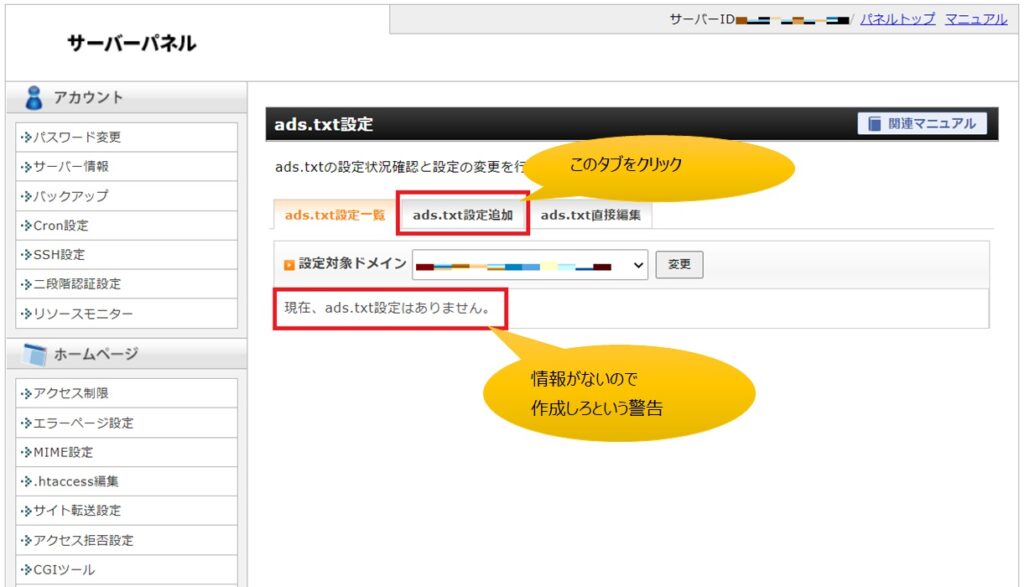Screen dimensions: 1024x587
Task: Switch to ads.txt設定追加 tab
Action: click(x=462, y=214)
